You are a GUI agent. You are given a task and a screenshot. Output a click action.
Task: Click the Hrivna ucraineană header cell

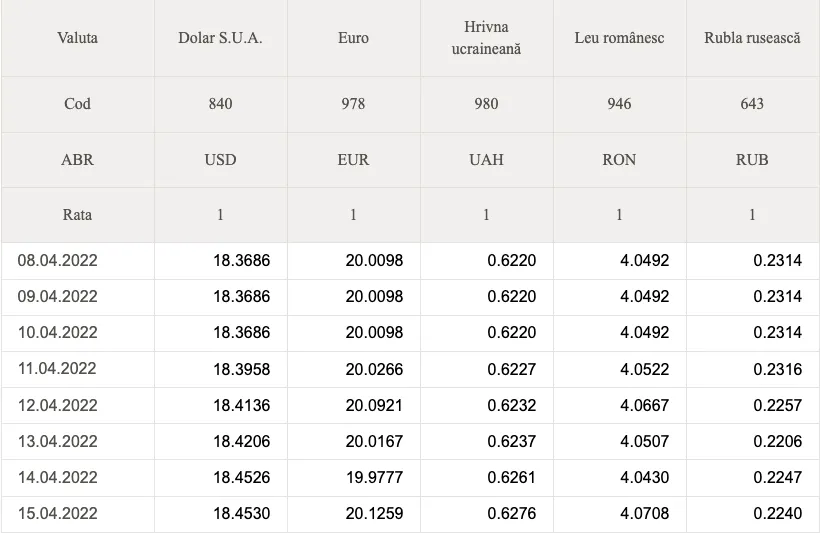[x=486, y=38]
